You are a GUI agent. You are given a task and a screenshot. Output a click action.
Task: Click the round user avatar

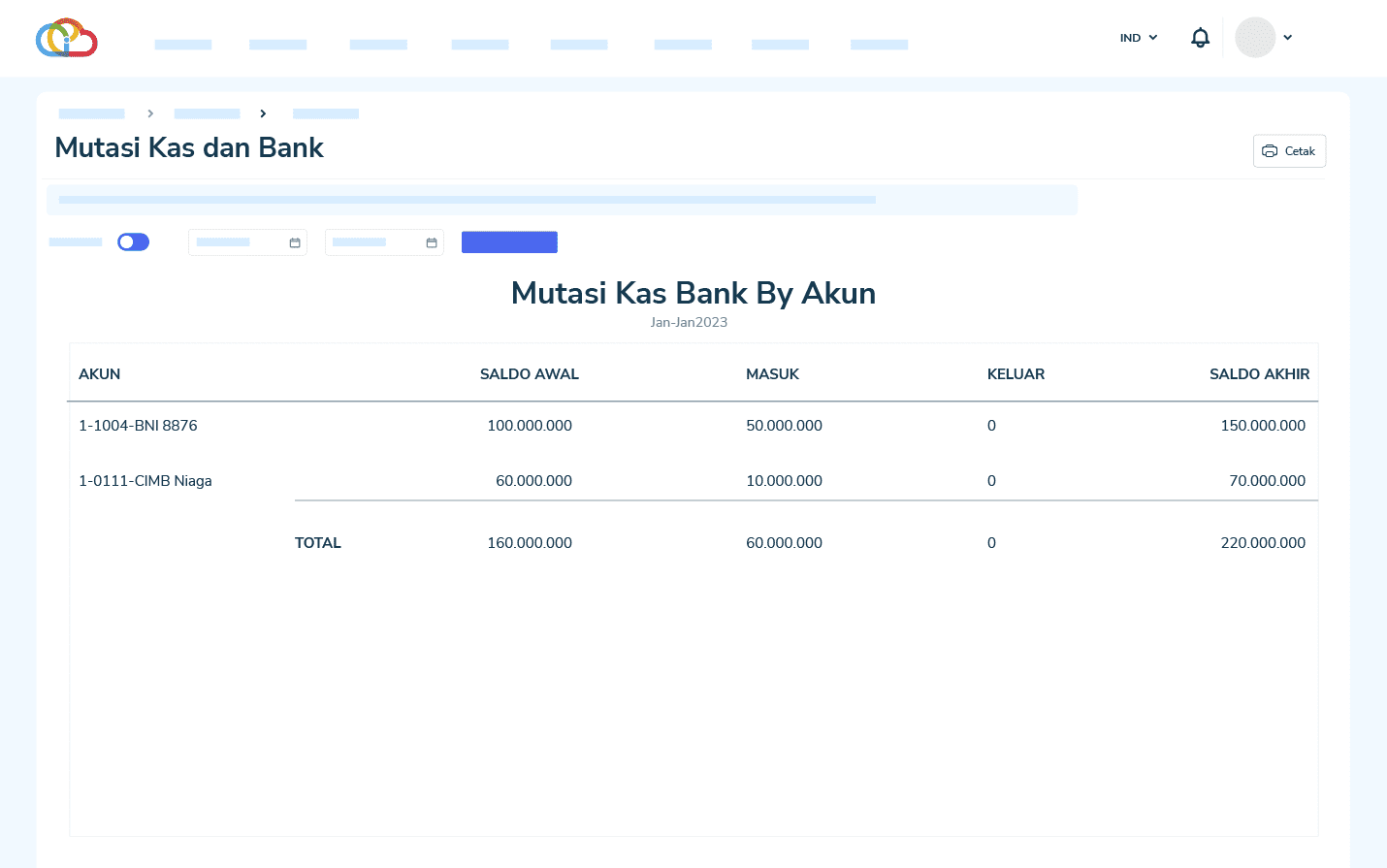[1254, 38]
